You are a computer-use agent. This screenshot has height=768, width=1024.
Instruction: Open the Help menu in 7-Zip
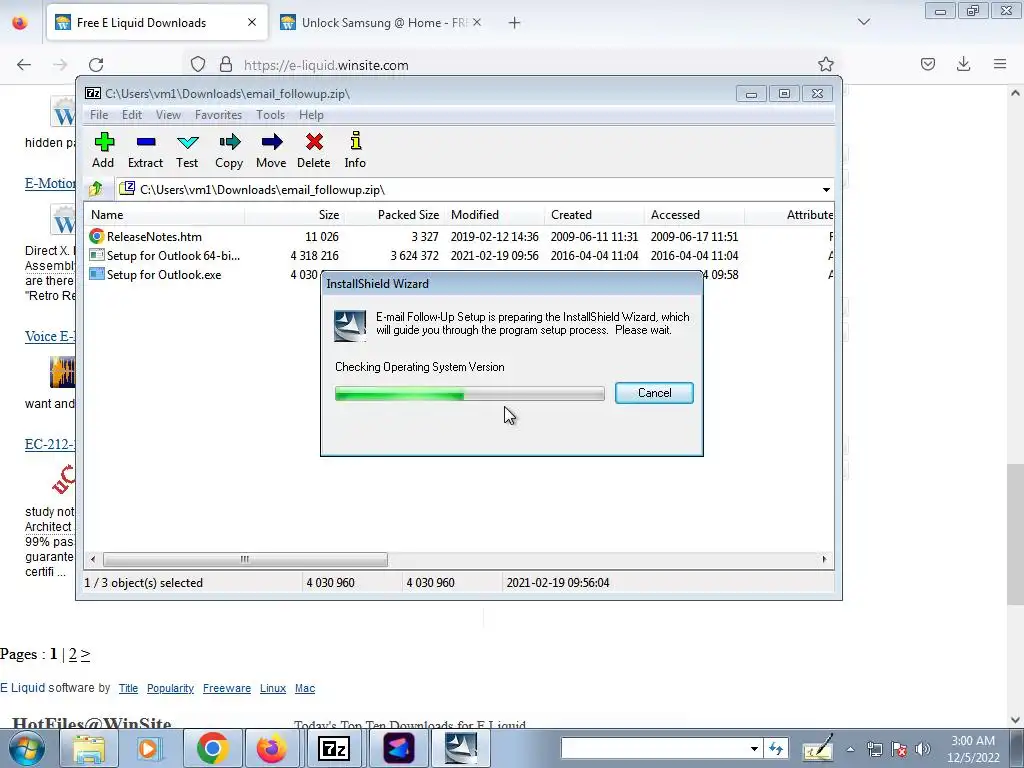point(312,115)
